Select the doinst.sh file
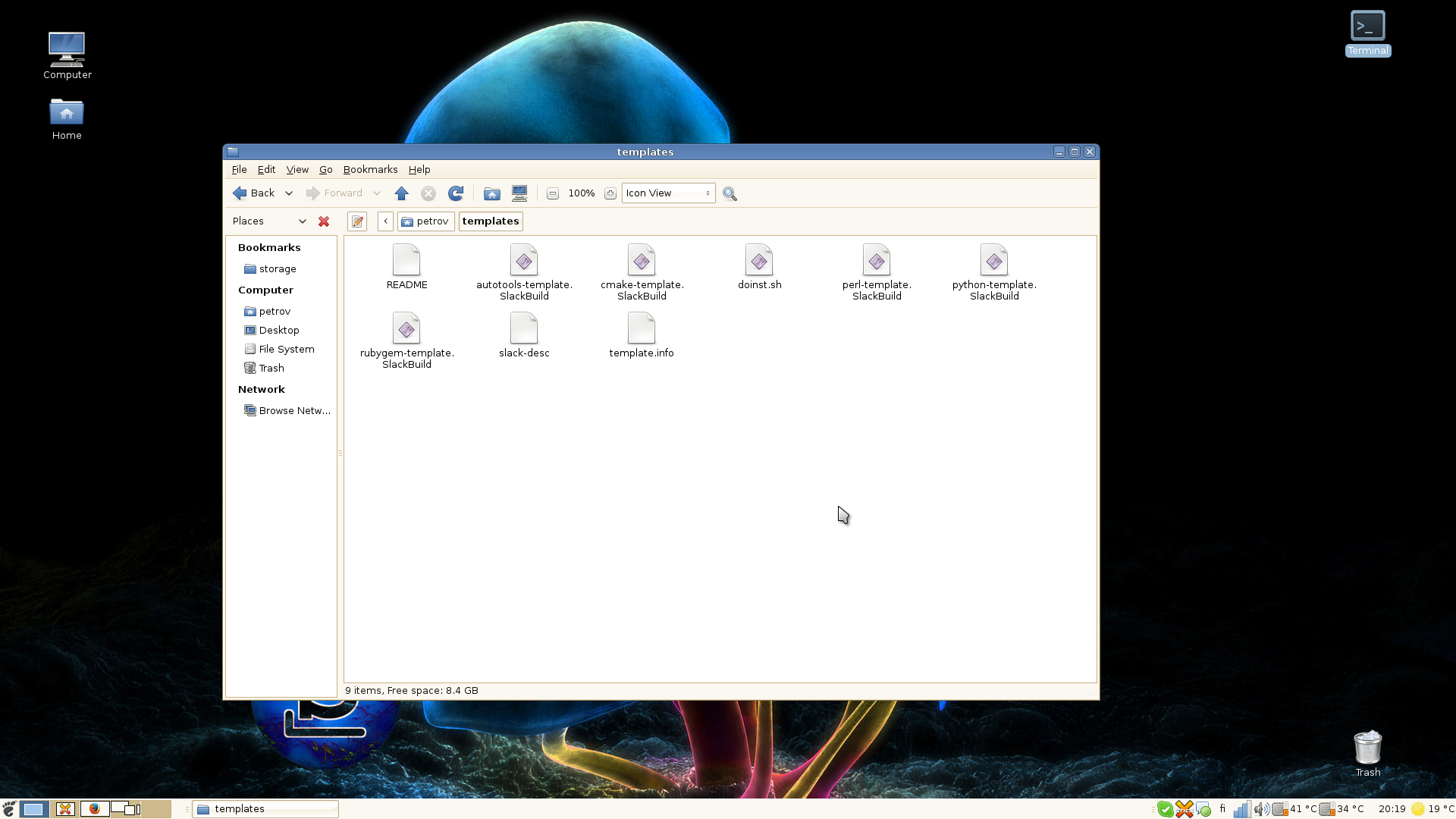Viewport: 1456px width, 819px height. tap(759, 267)
